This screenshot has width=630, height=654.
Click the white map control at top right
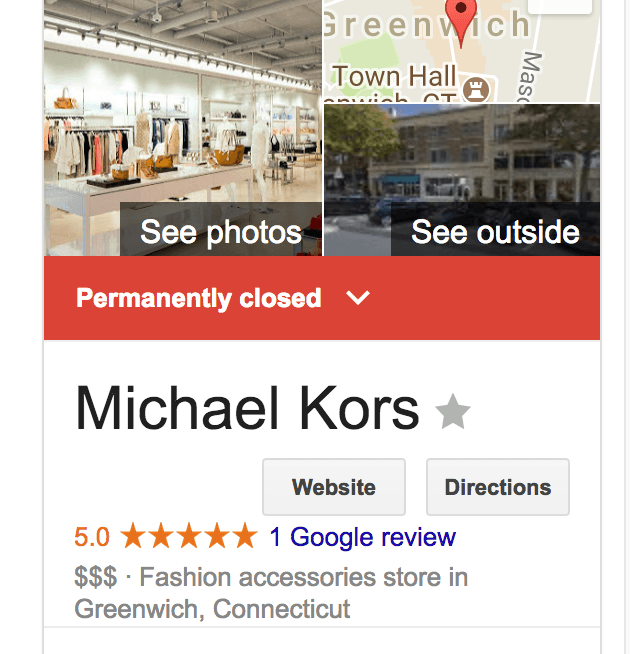tap(560, 7)
